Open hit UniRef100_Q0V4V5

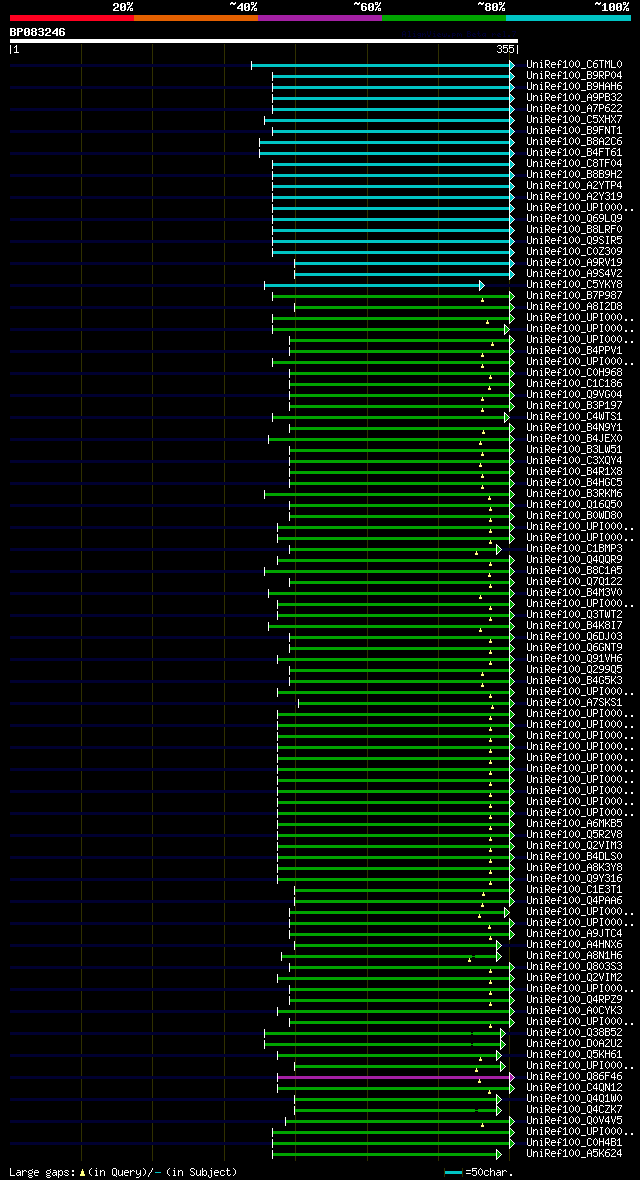[x=574, y=1121]
